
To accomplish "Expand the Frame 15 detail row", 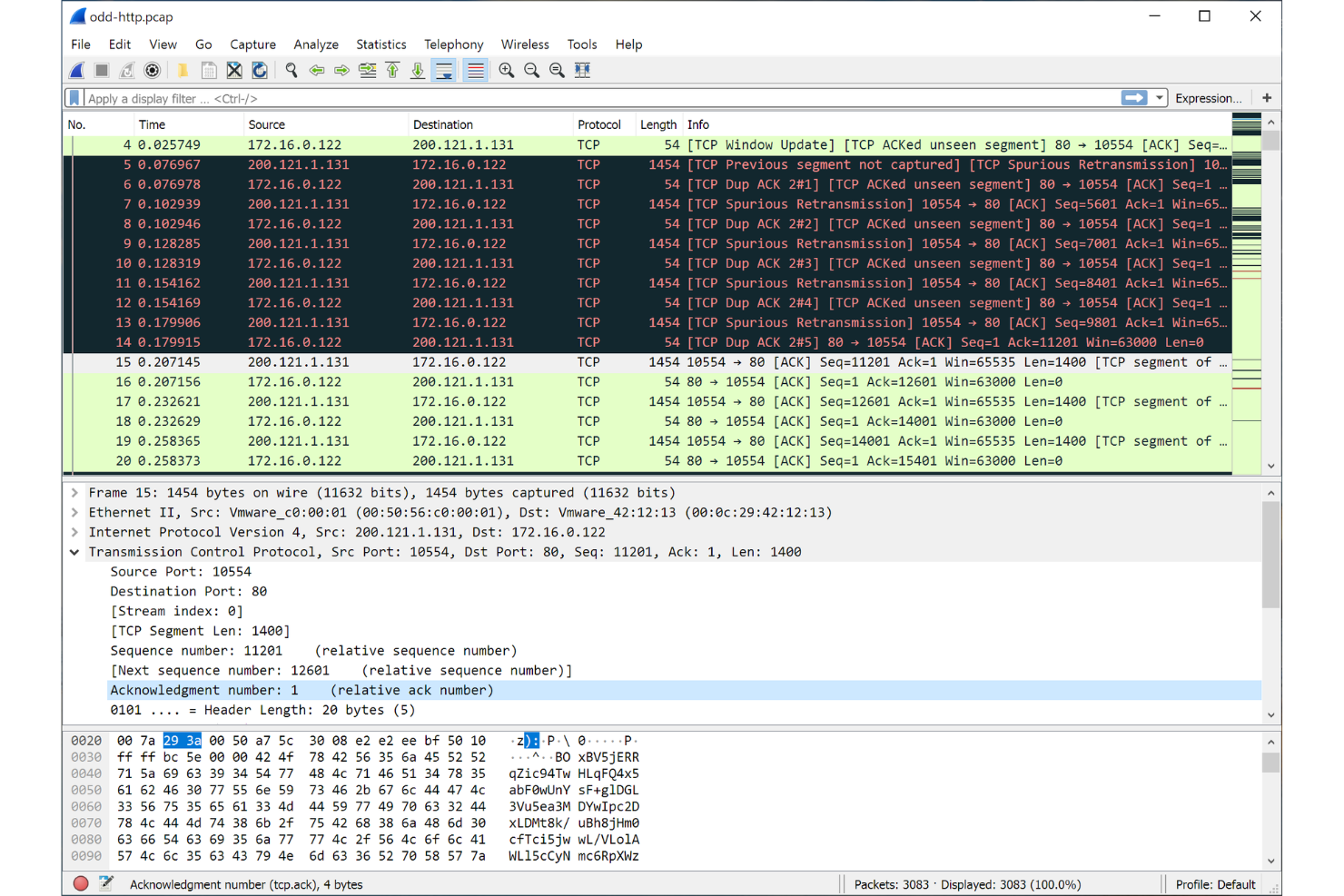I will [74, 492].
